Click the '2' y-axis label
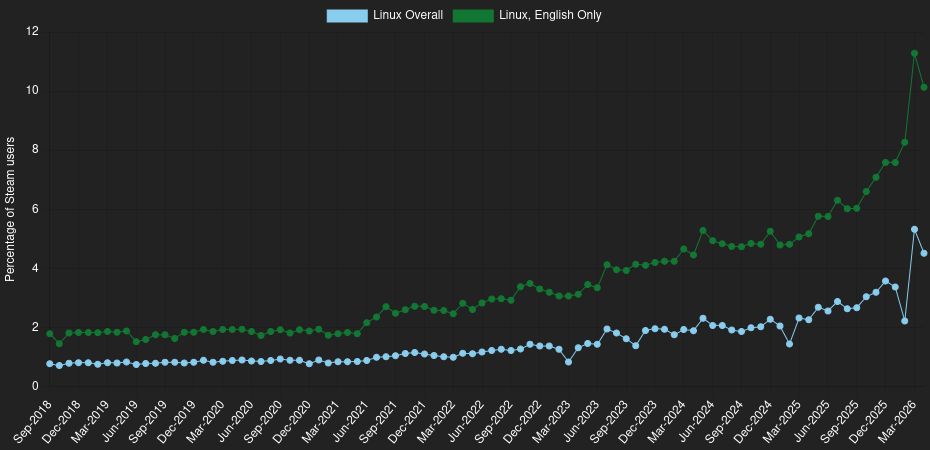Screen dimensions: 930x450 [x=36, y=327]
